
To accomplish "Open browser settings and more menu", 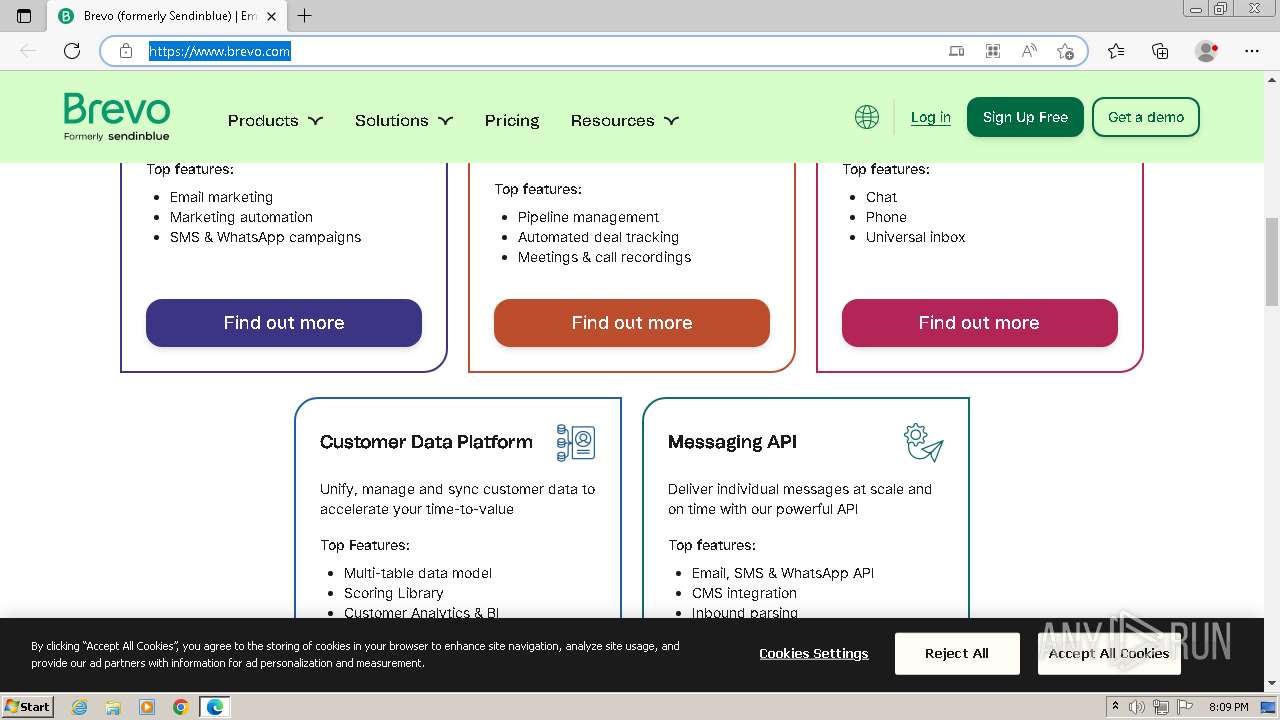I will (1252, 51).
